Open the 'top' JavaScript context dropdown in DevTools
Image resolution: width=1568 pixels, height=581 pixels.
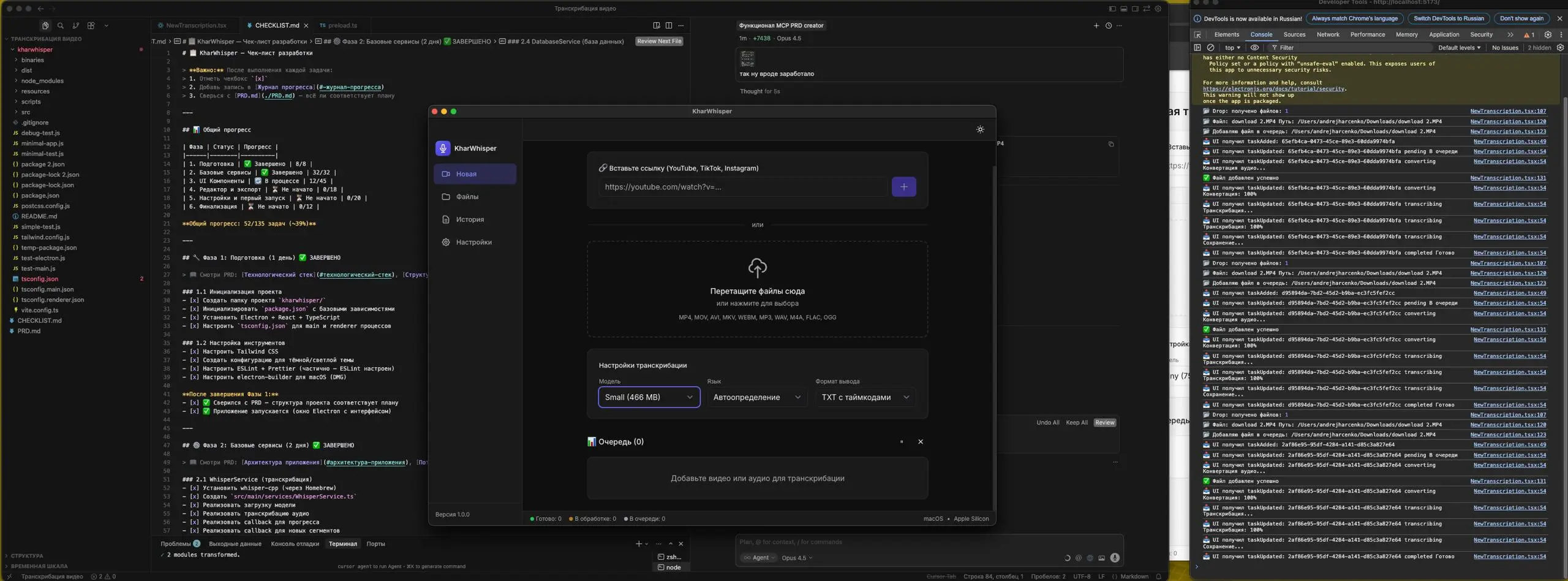tap(1232, 48)
